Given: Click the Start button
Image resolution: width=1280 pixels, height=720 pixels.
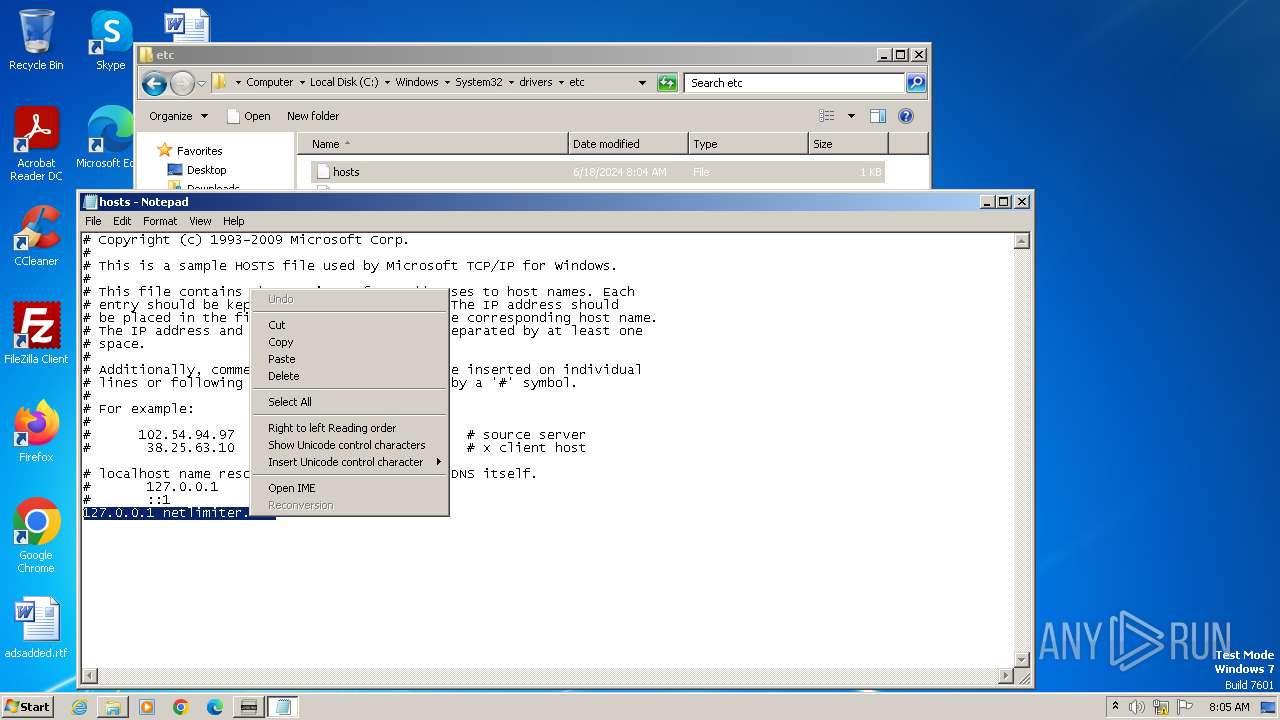Looking at the screenshot, I should 27,707.
